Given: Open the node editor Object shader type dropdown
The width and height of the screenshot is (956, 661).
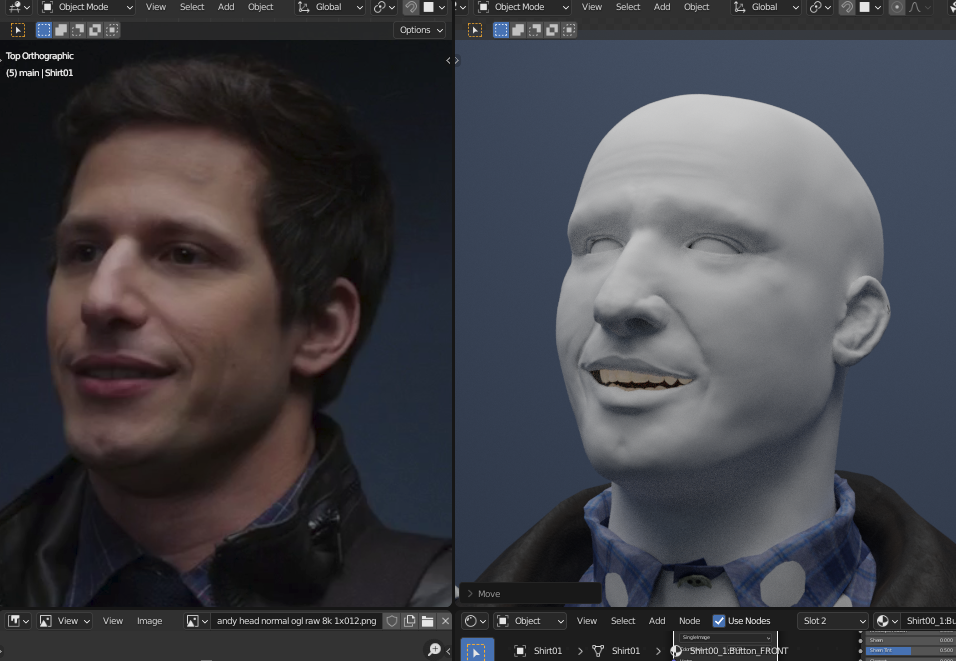Looking at the screenshot, I should click(530, 621).
